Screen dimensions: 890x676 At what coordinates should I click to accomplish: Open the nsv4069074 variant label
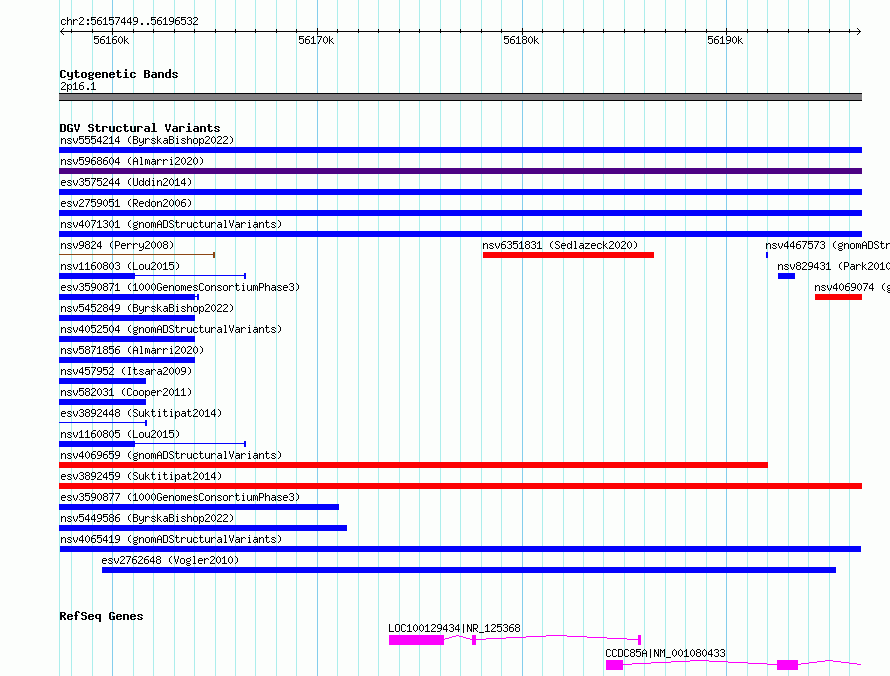[x=851, y=287]
